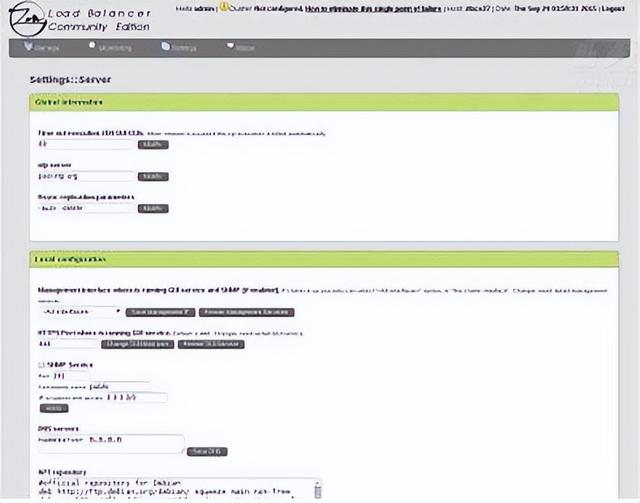The height and width of the screenshot is (503, 640).
Task: Click the cluster warning icon in header
Action: pos(225,7)
